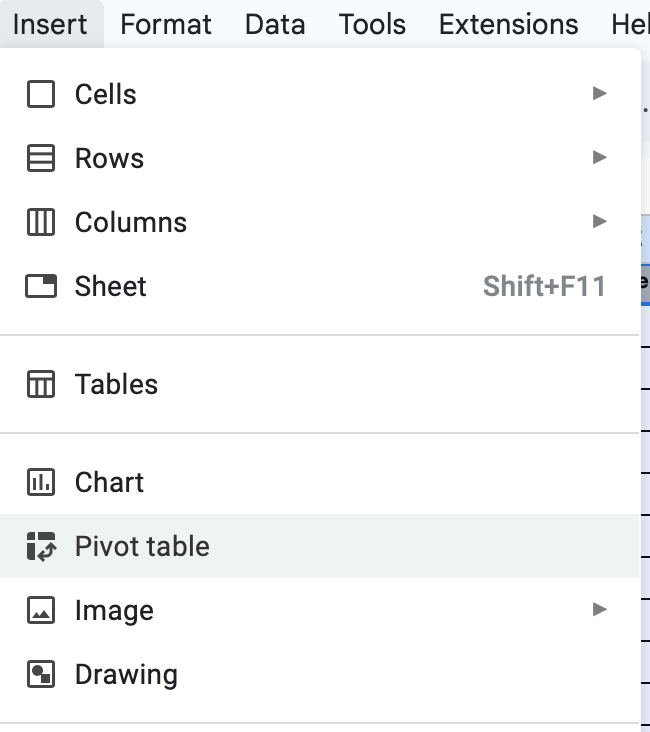The height and width of the screenshot is (732, 650).
Task: Close the Insert menu via its menu bar label
Action: [x=51, y=24]
